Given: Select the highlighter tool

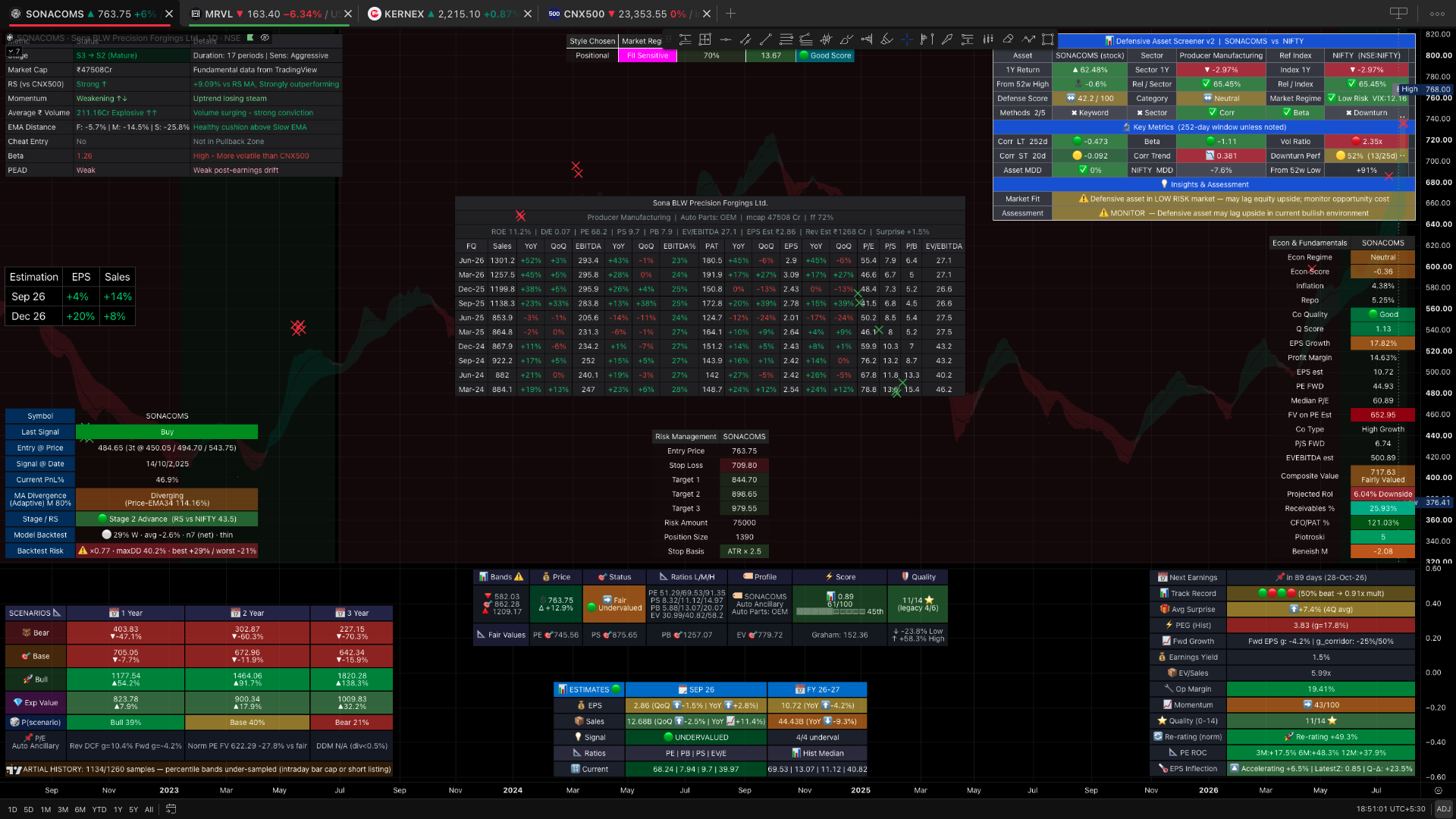Looking at the screenshot, I should 886,39.
